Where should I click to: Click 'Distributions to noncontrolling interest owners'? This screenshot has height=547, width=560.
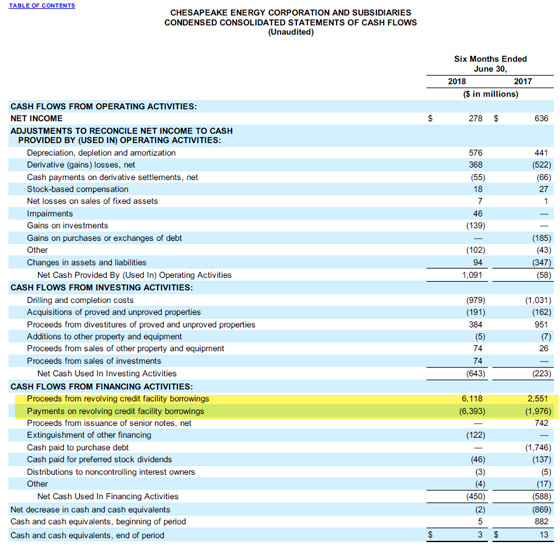click(x=111, y=472)
